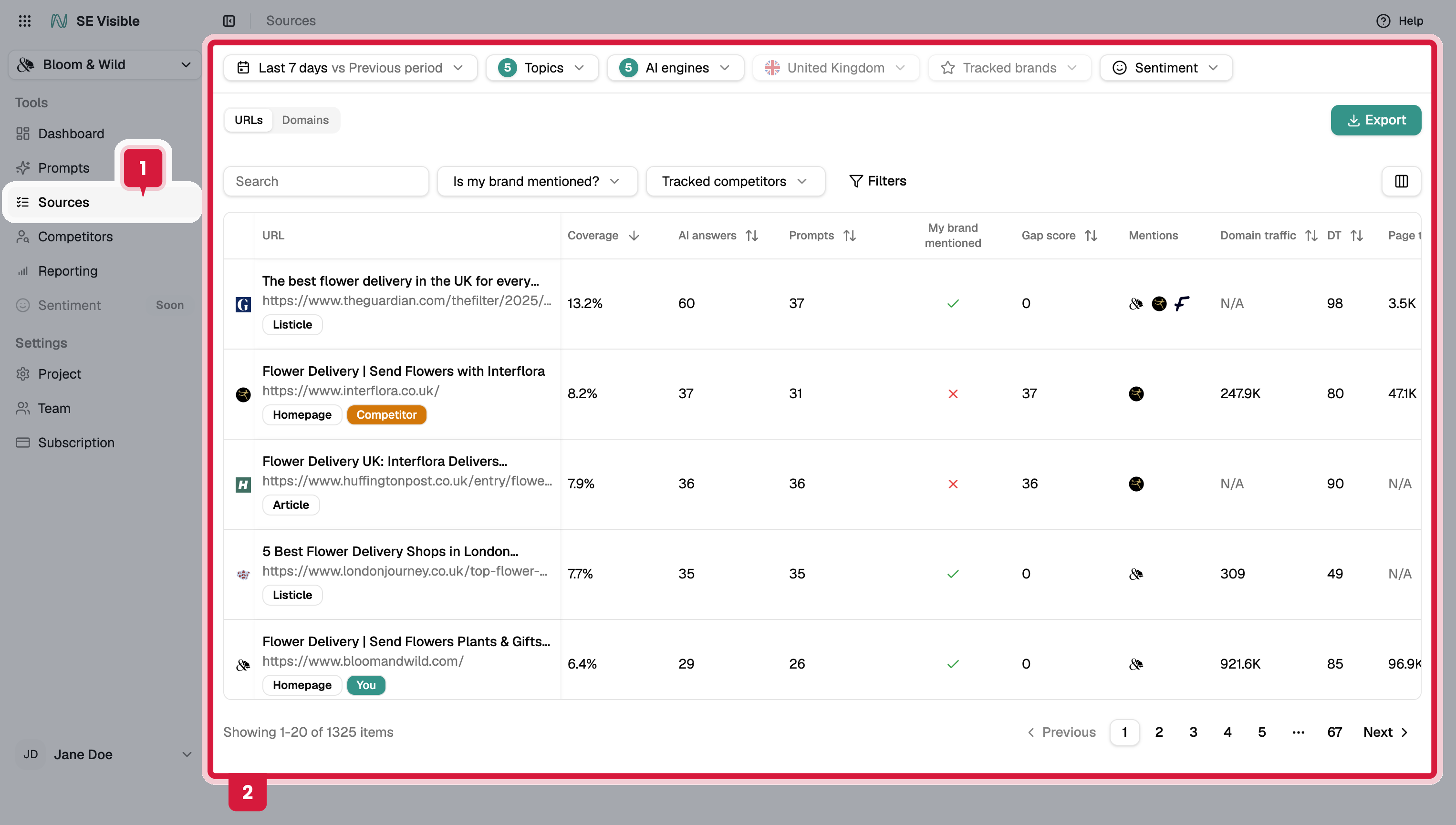Open the Tracked competitors dropdown

click(x=735, y=181)
